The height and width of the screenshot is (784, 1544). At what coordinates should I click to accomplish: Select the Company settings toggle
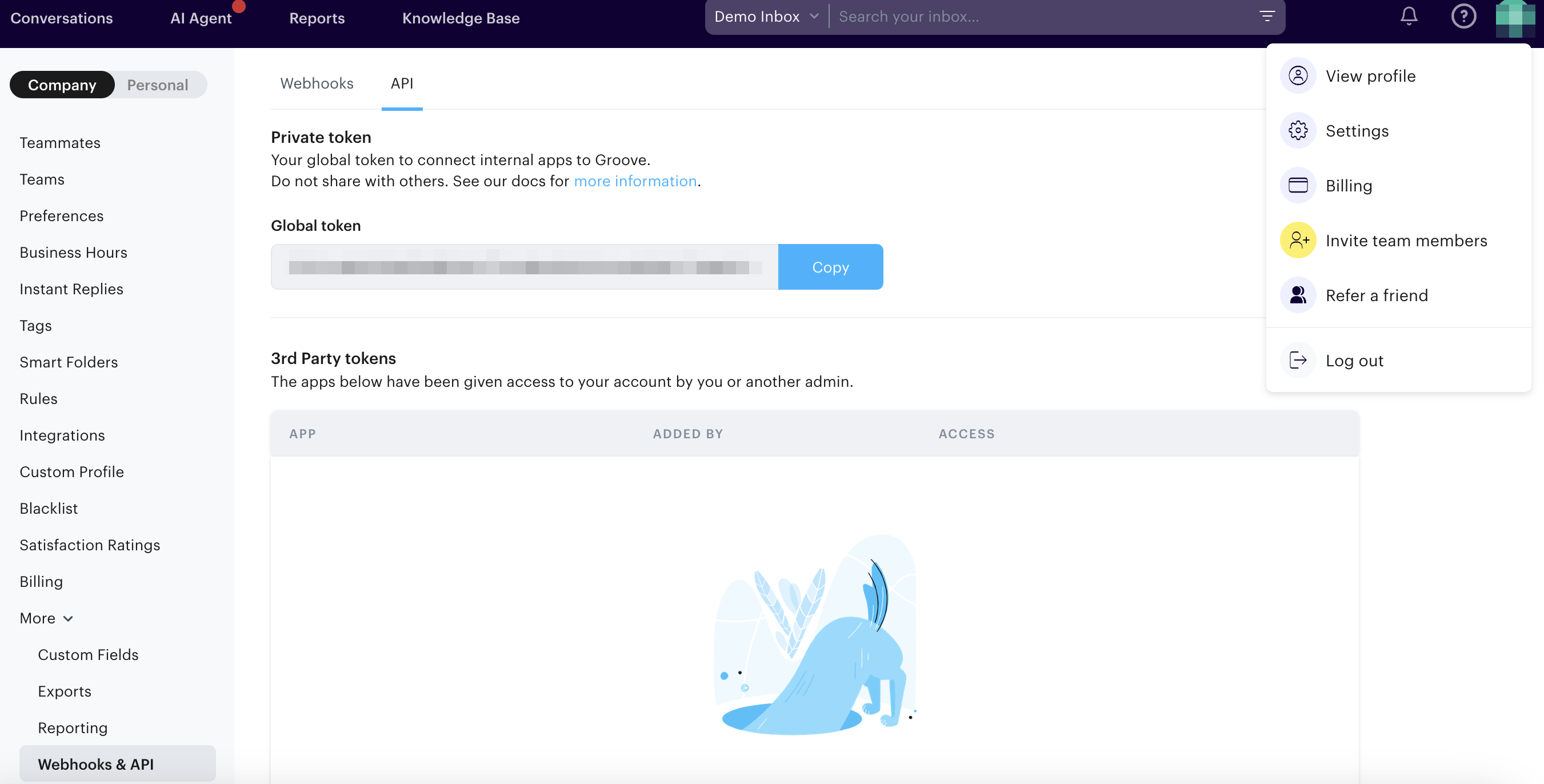[x=62, y=85]
